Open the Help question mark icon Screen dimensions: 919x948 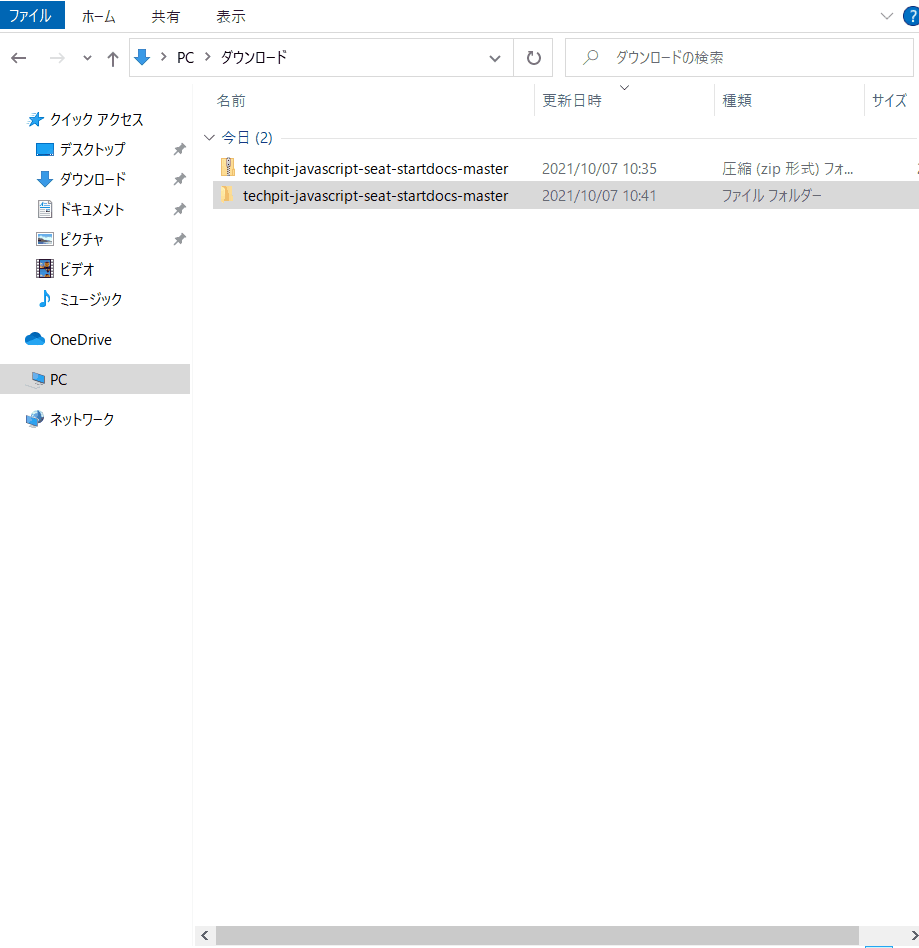coord(911,16)
